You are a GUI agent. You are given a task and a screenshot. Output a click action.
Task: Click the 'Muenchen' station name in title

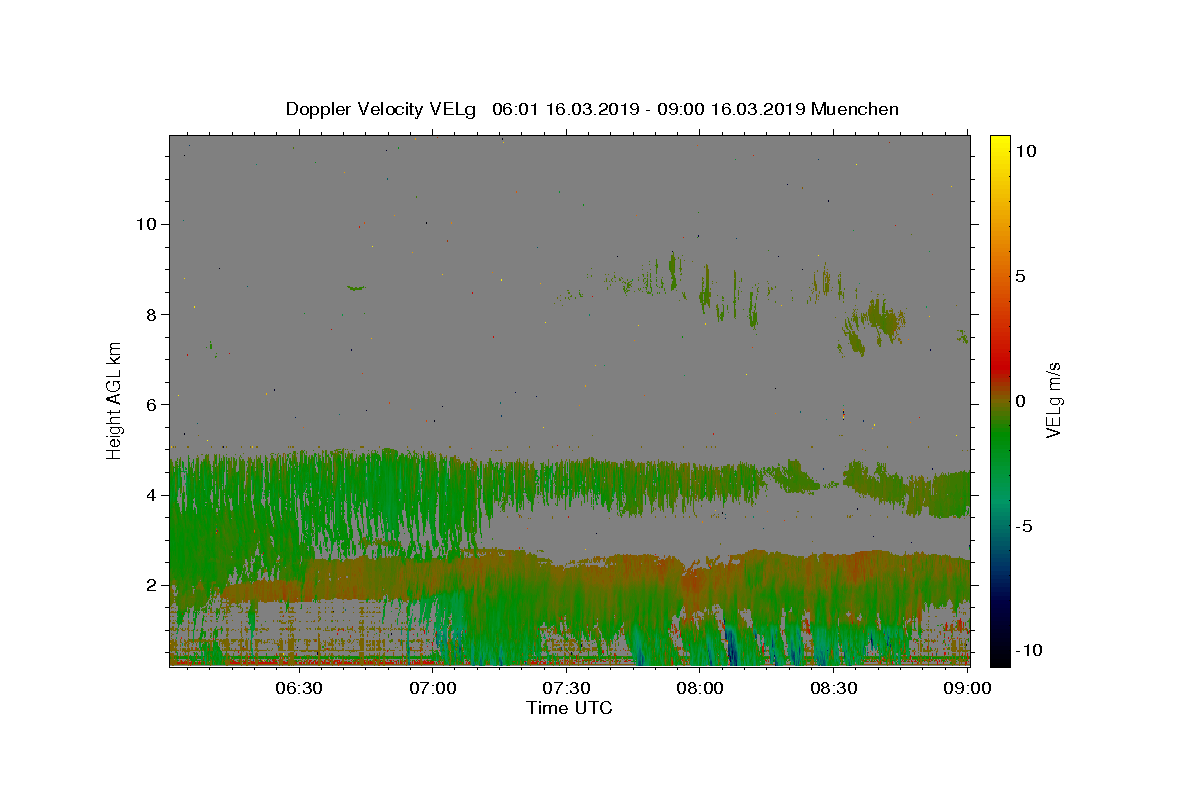[855, 109]
